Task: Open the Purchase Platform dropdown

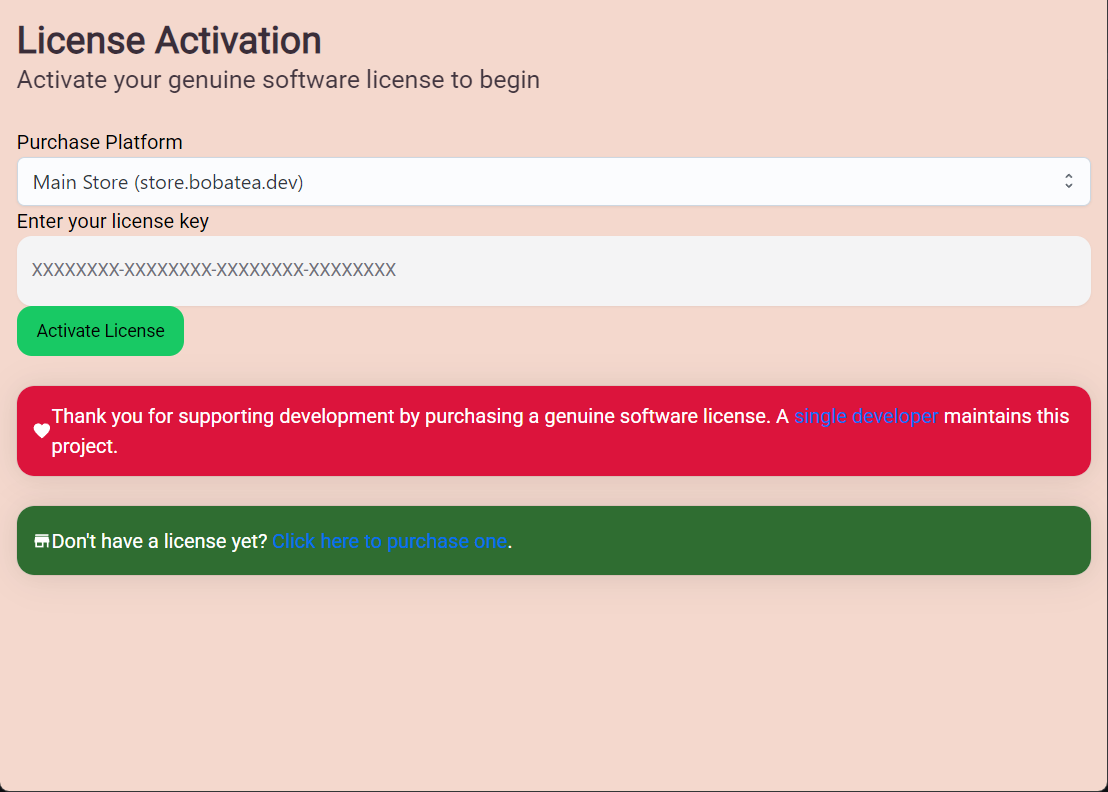Action: [x=553, y=182]
